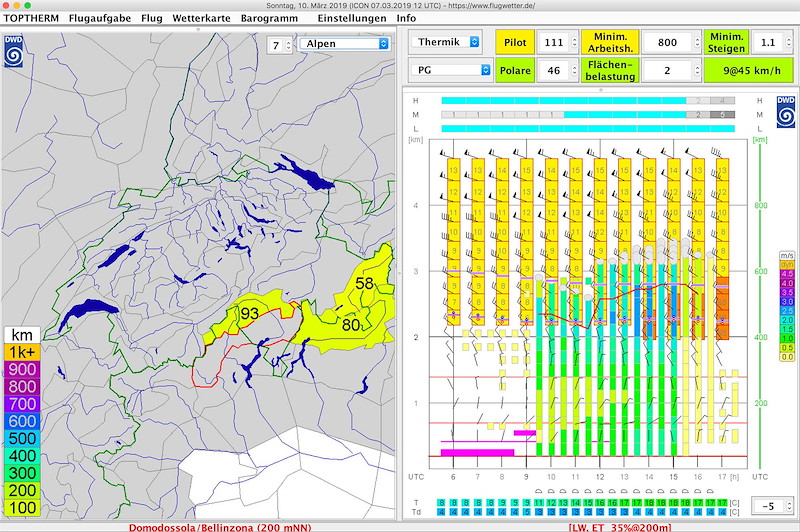Open the Alpen region dropdown
The image size is (800, 532).
pyautogui.click(x=344, y=44)
